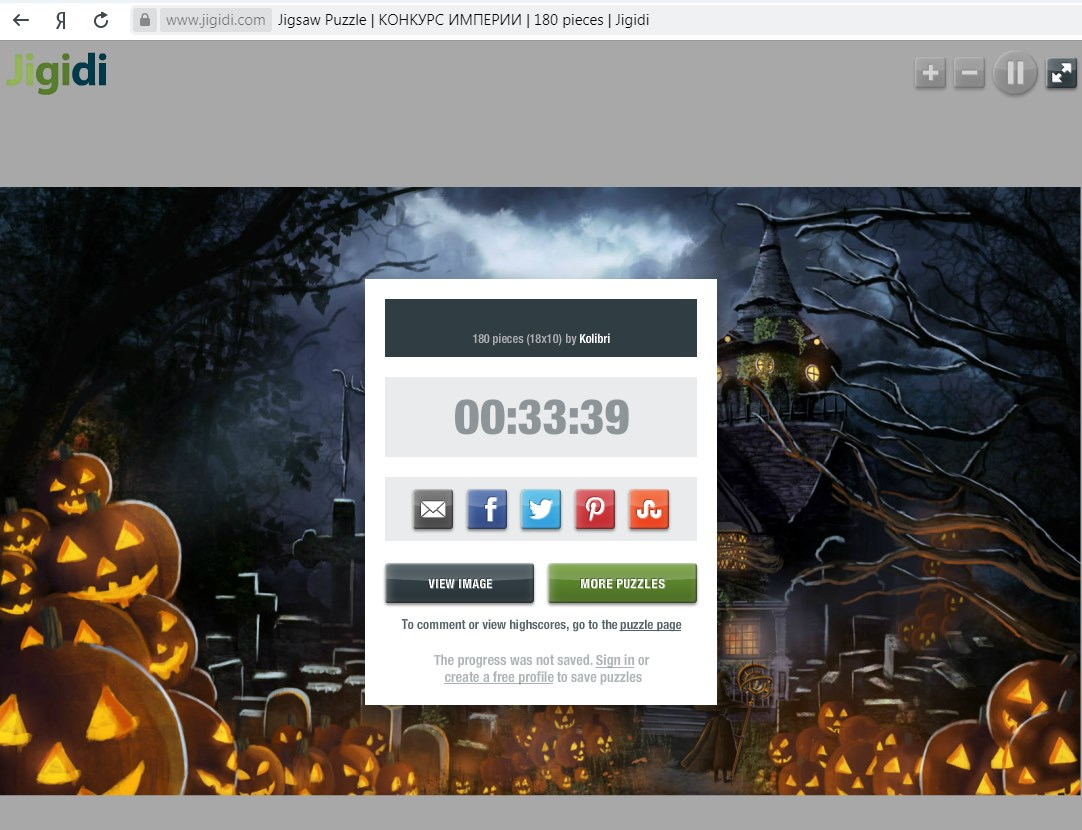Share the puzzle by email

pos(433,509)
